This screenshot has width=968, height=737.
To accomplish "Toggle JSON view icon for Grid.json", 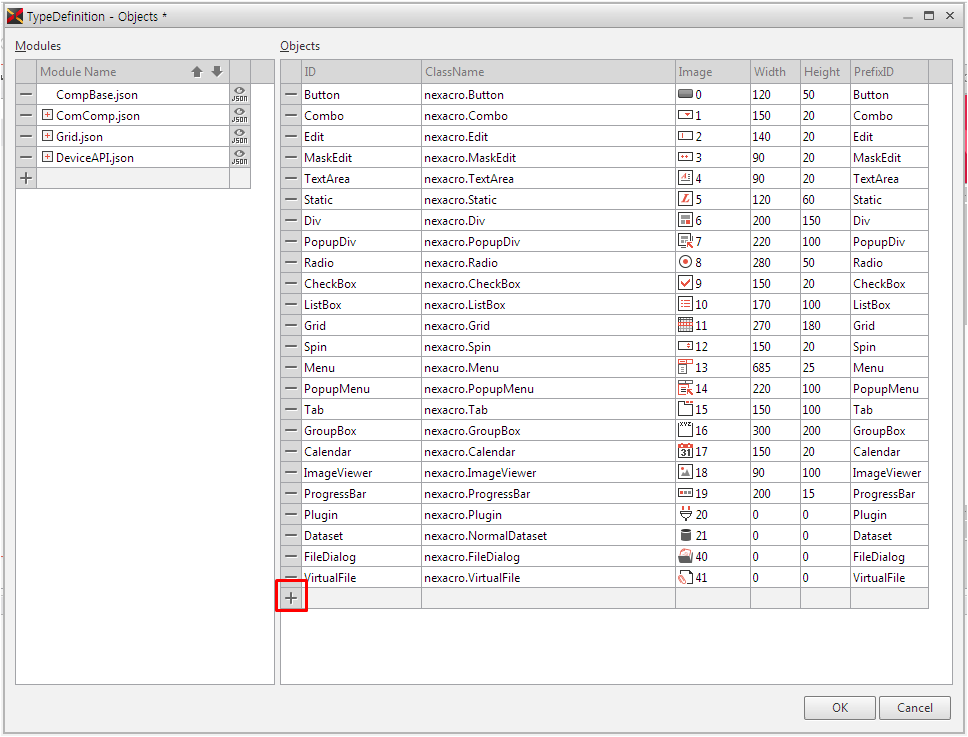I will [239, 137].
